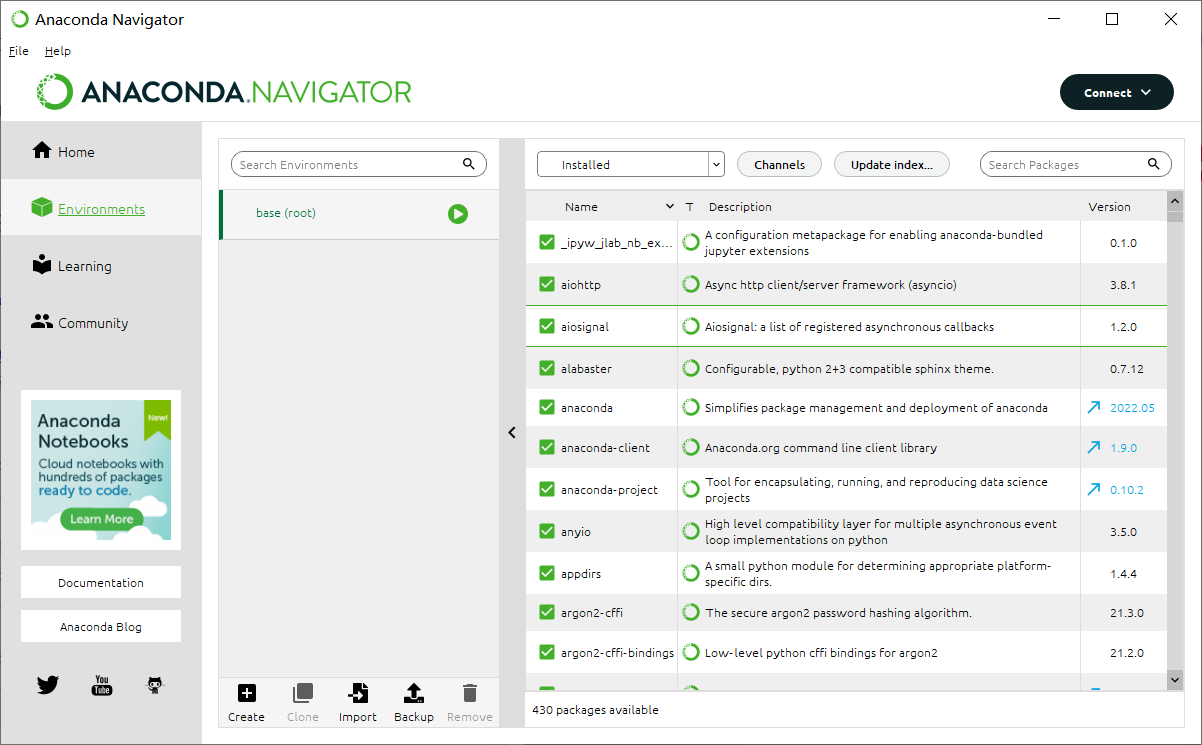1202x745 pixels.
Task: Open the Installed package filter dropdown
Action: click(630, 165)
